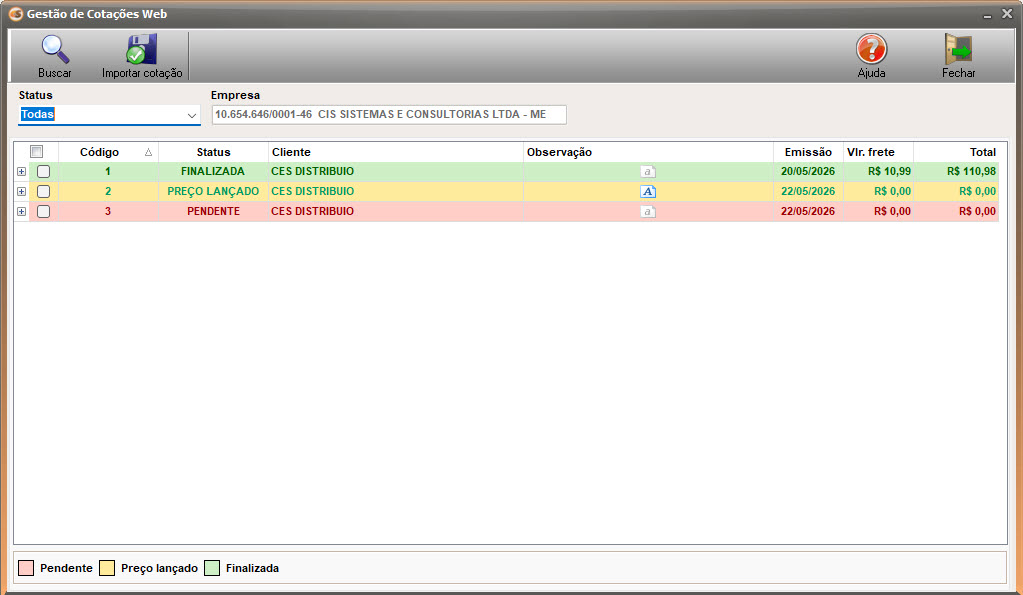The height and width of the screenshot is (595, 1023).
Task: Click code 1 in the Código column
Action: pyautogui.click(x=108, y=172)
